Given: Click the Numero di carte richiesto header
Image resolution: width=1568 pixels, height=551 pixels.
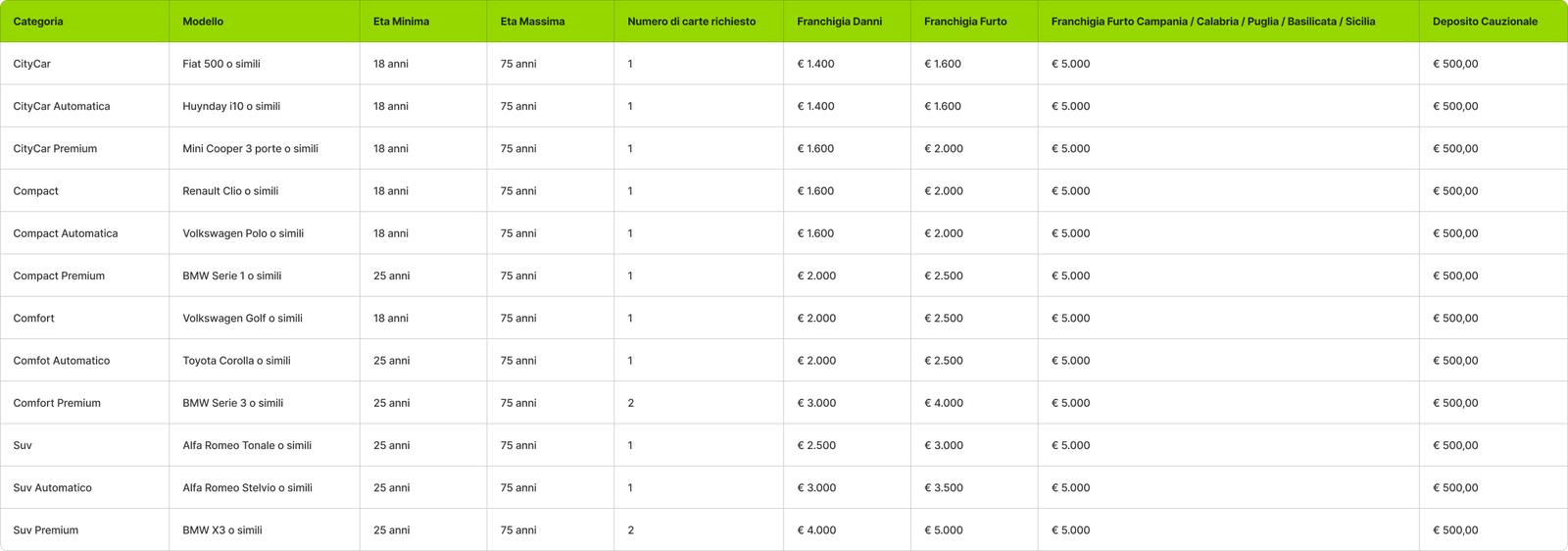Looking at the screenshot, I should pos(691,22).
